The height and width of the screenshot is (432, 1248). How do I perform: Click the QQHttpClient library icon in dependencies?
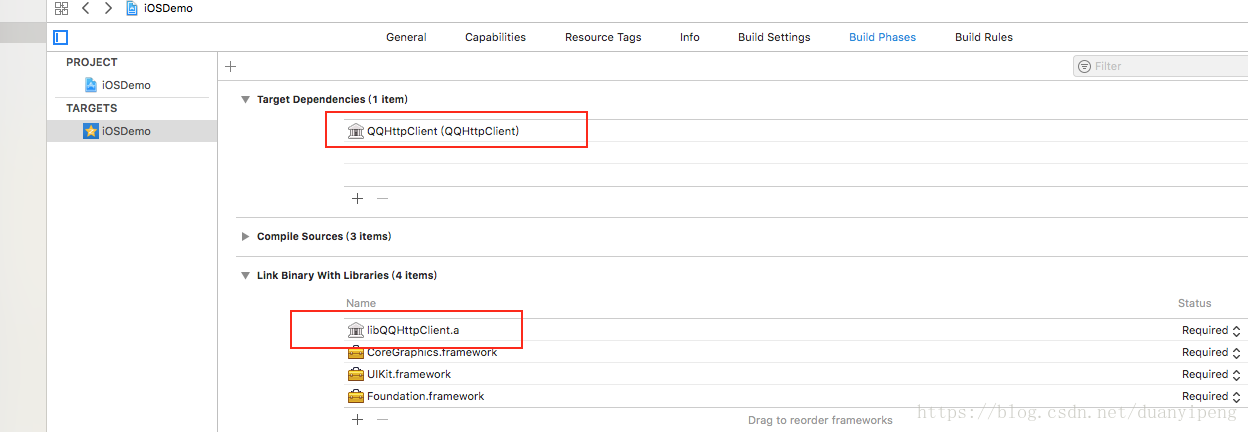point(356,131)
